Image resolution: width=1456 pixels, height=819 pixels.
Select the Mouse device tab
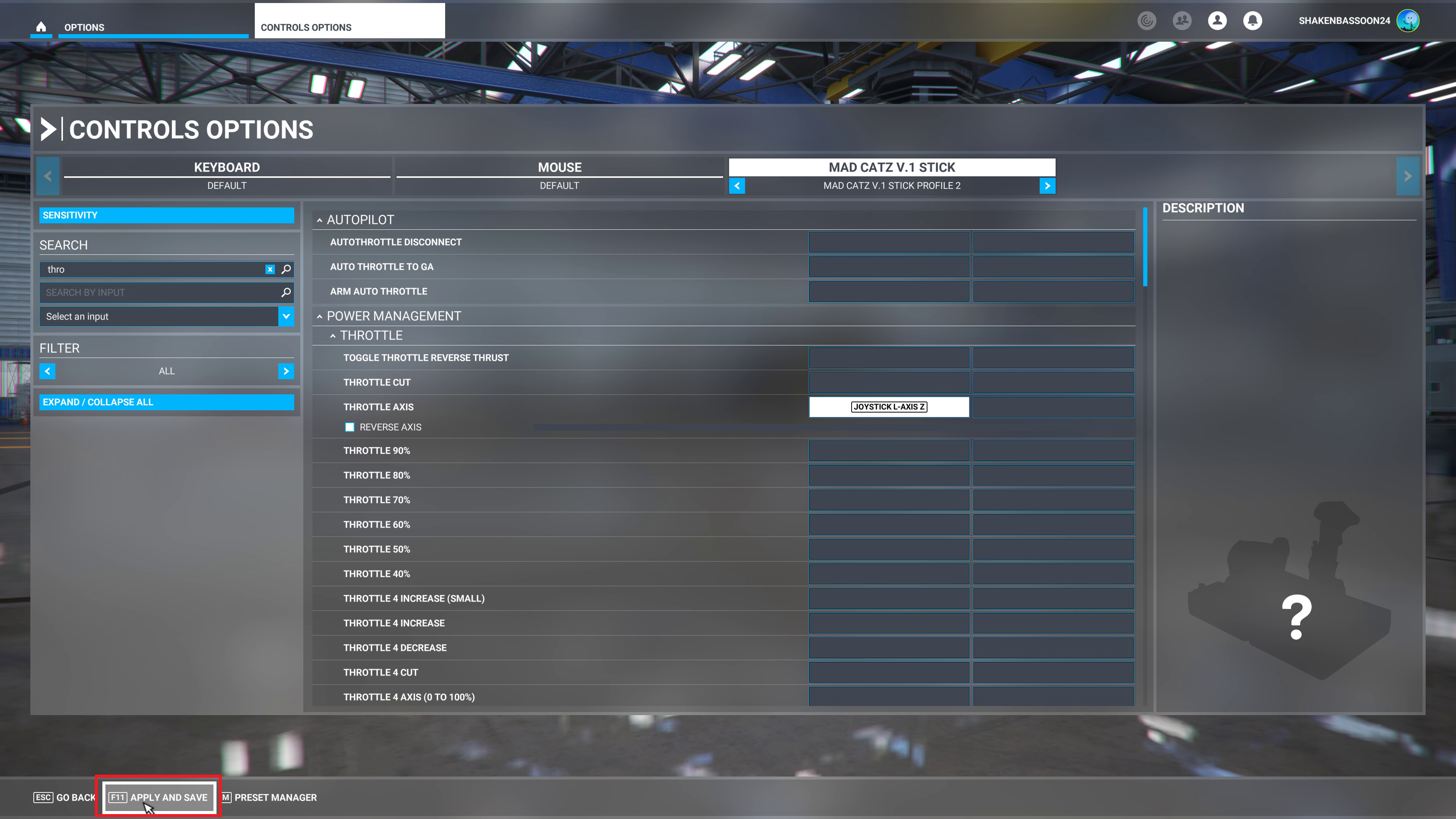click(559, 168)
